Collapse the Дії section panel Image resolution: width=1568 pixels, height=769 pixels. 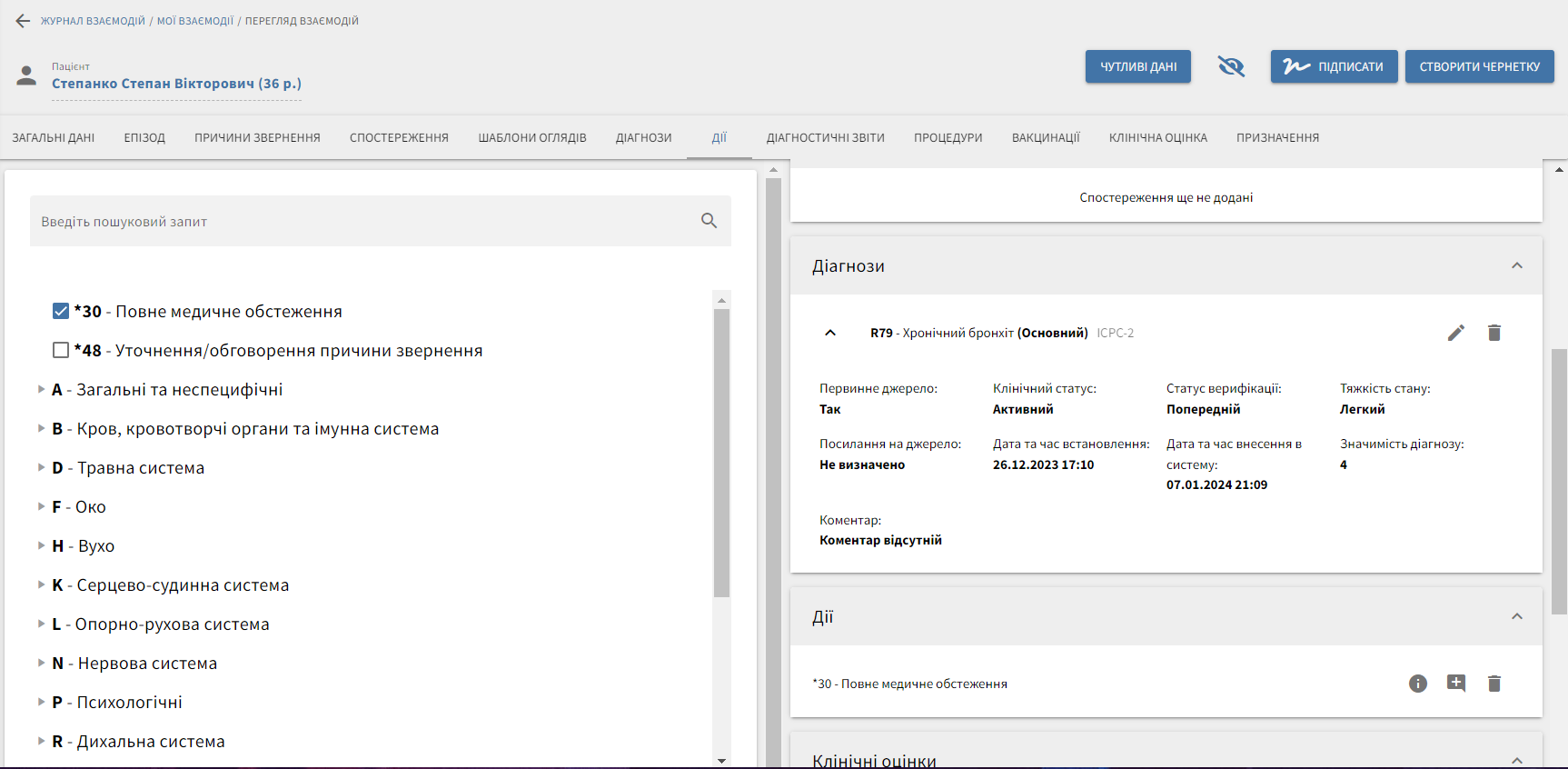1516,616
